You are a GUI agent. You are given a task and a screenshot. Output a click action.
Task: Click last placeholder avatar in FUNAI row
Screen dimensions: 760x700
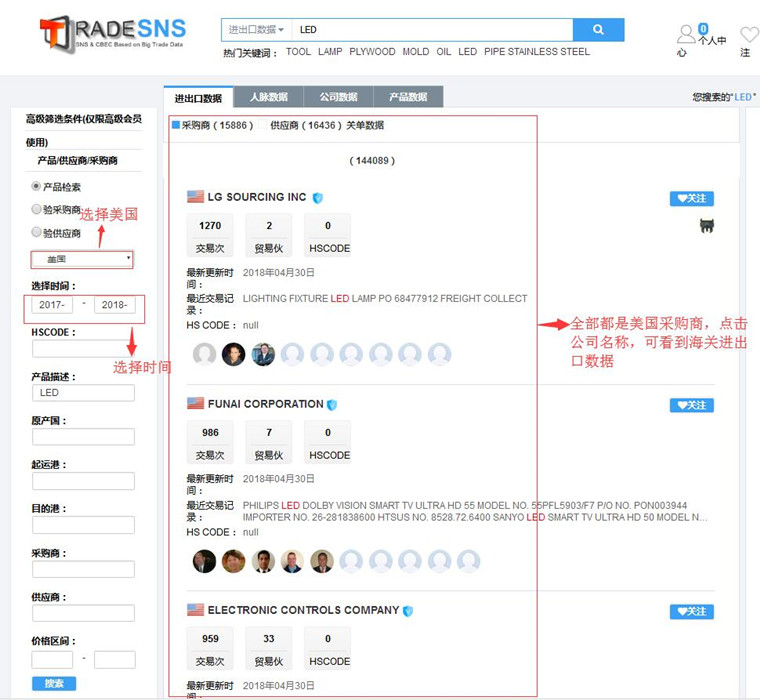click(469, 561)
